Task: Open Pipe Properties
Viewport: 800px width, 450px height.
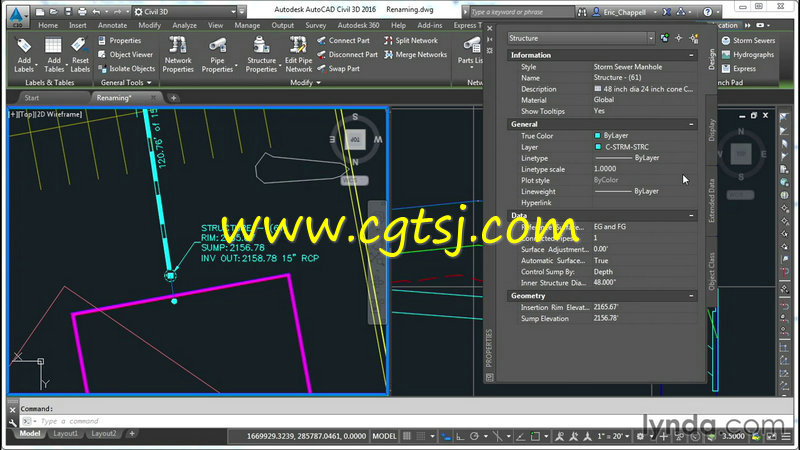Action: tap(217, 55)
